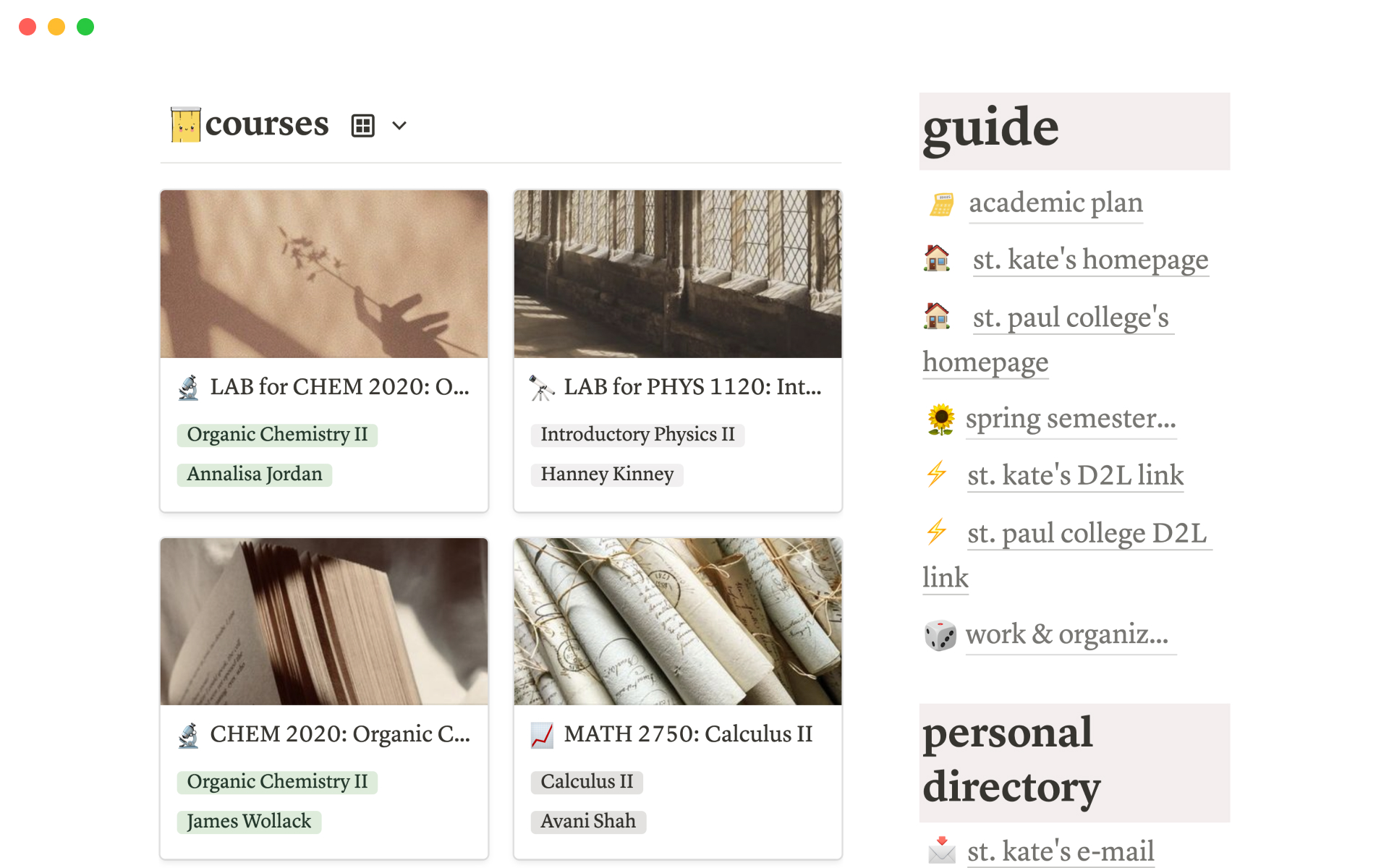
Task: Open the MATH 2750 scrolls cover image
Action: pos(677,621)
